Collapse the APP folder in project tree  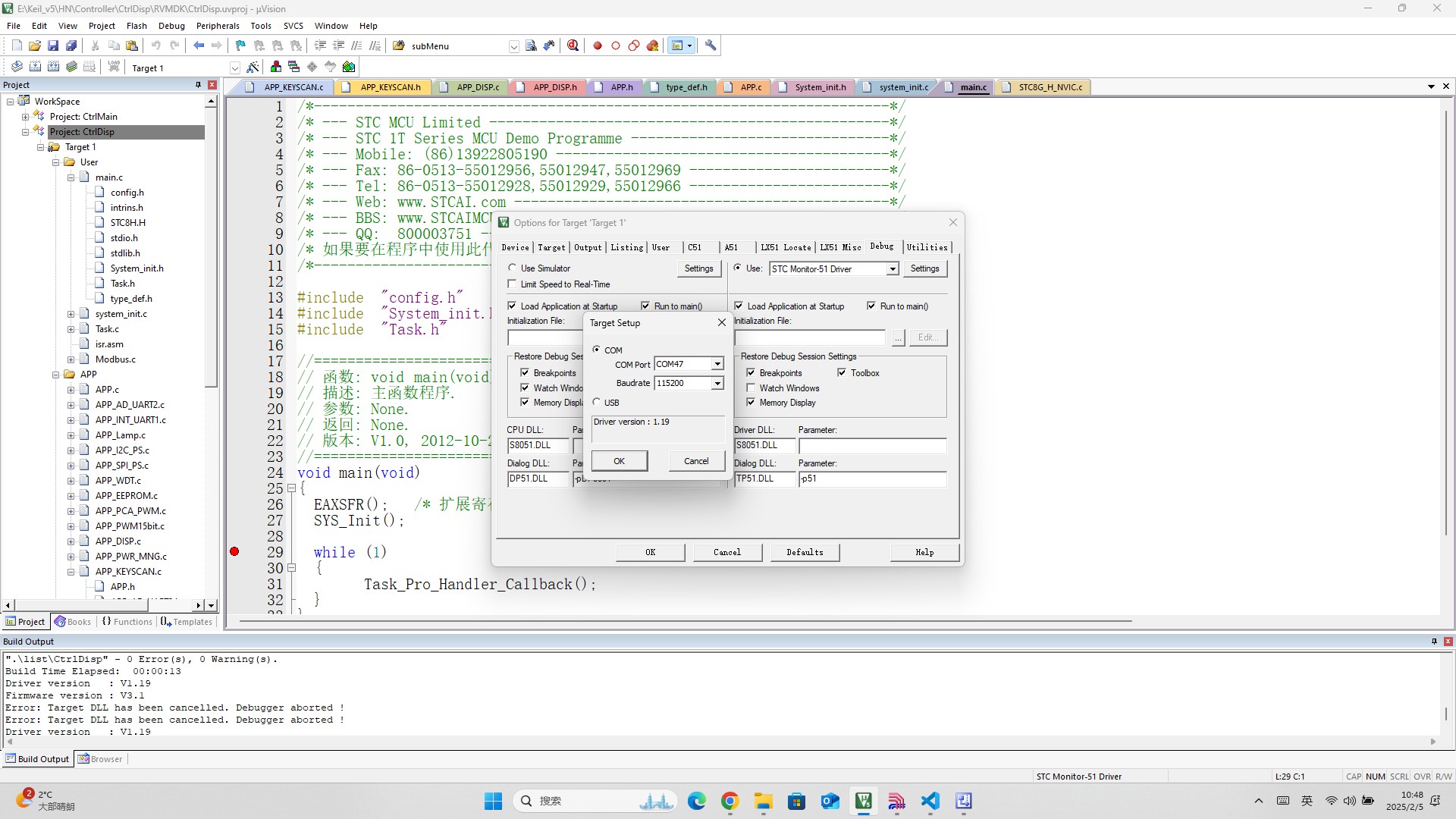pyautogui.click(x=55, y=375)
